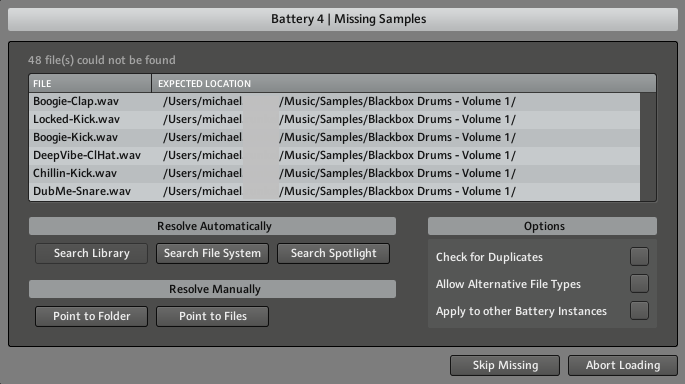Tick Apply to other Battery Instances

pos(639,311)
